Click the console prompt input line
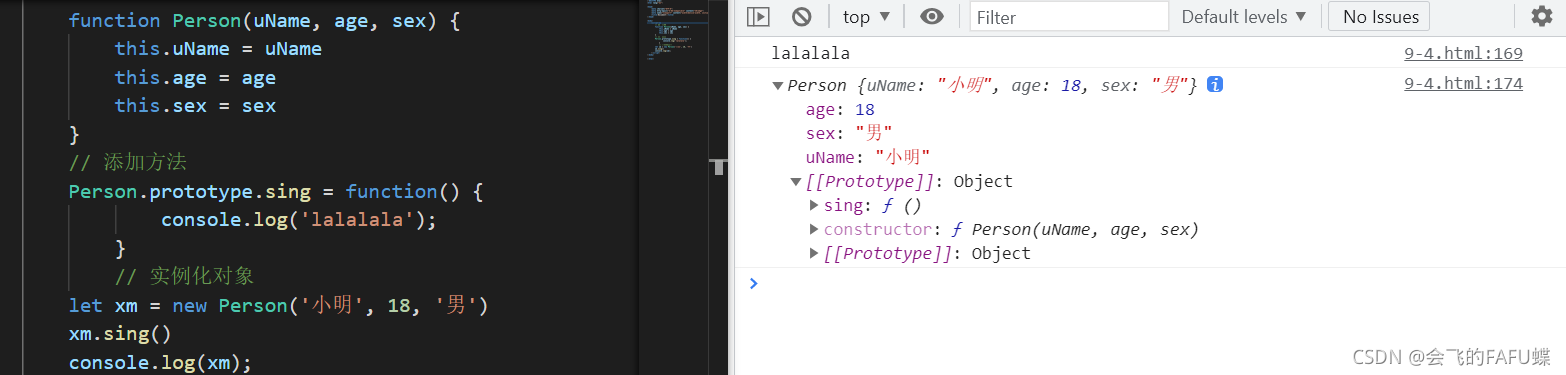The image size is (1566, 375). point(1150,283)
